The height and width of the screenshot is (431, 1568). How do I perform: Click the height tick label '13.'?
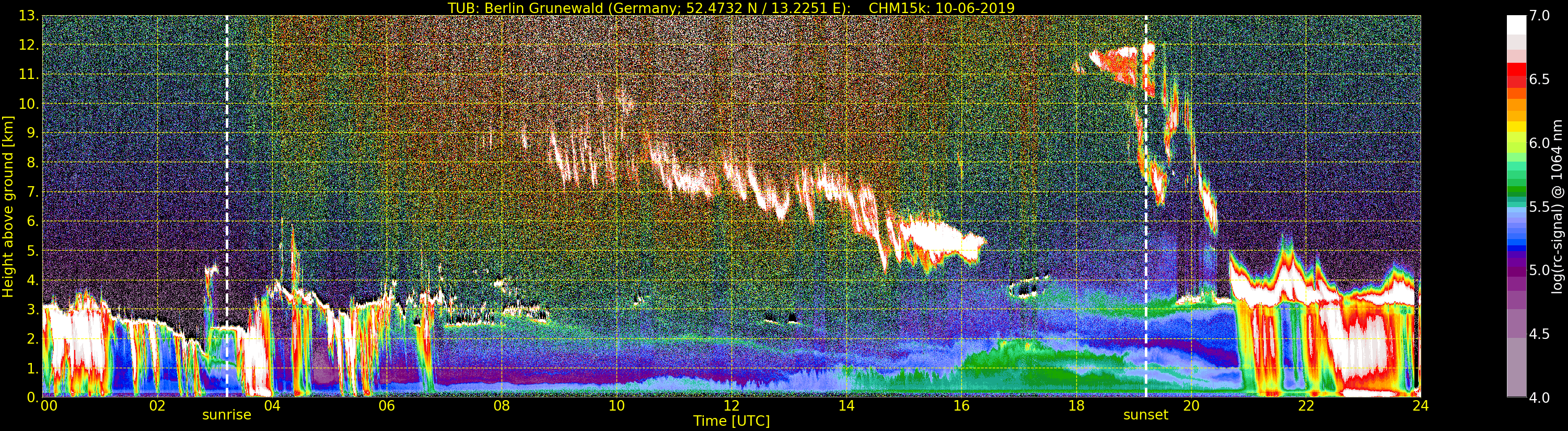tap(28, 15)
